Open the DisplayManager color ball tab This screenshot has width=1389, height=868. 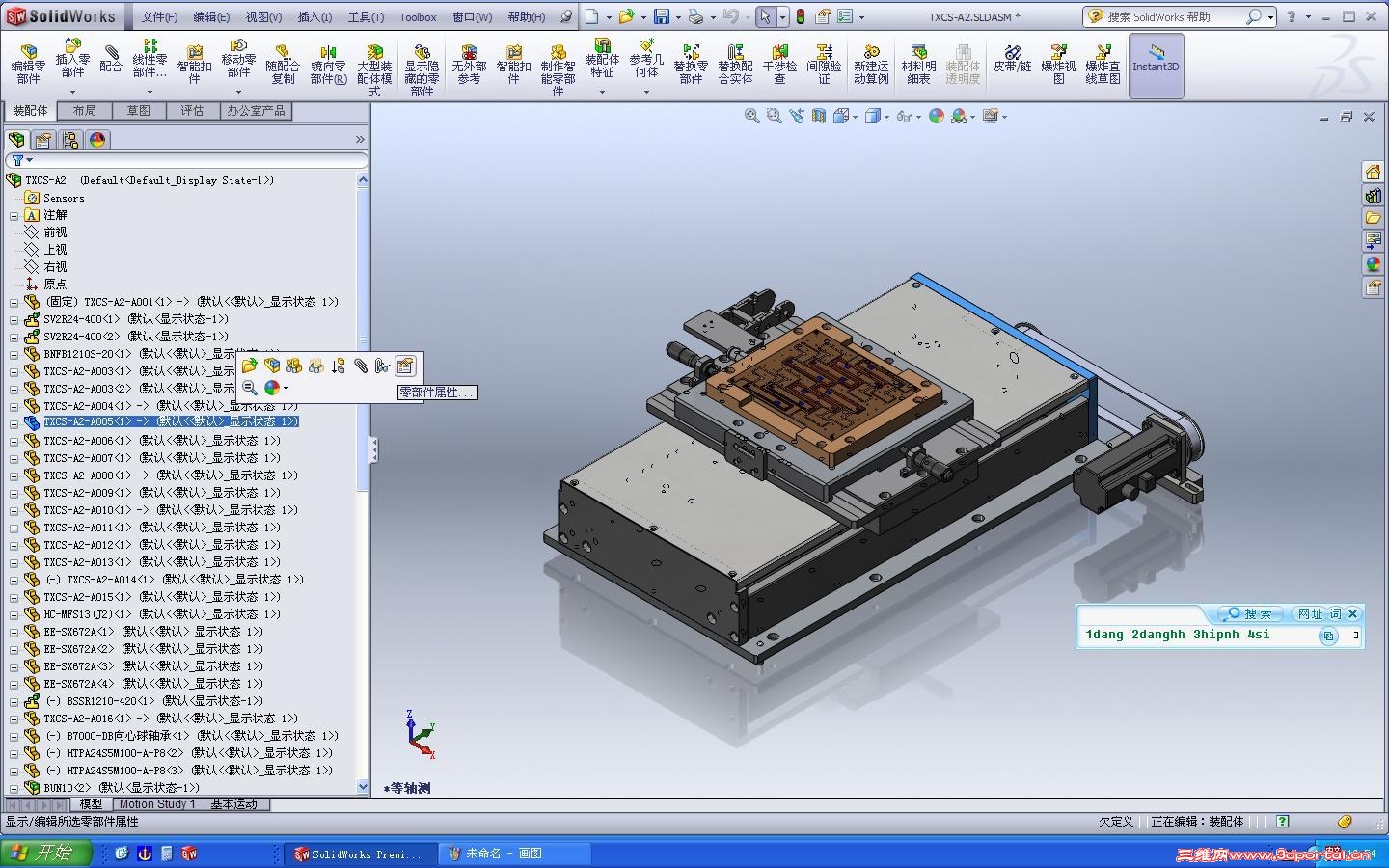pos(97,140)
